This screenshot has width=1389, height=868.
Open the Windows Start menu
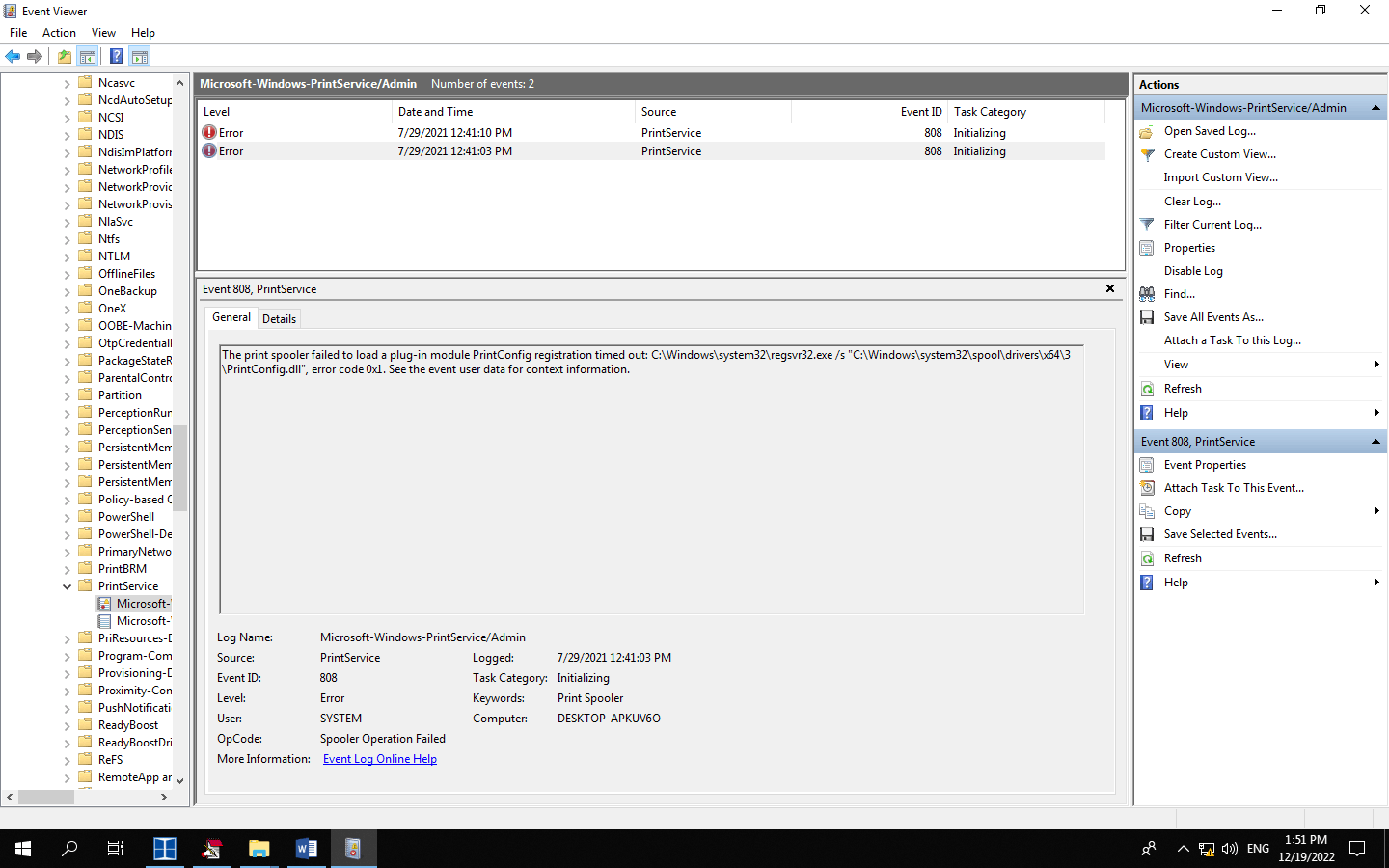tap(23, 849)
